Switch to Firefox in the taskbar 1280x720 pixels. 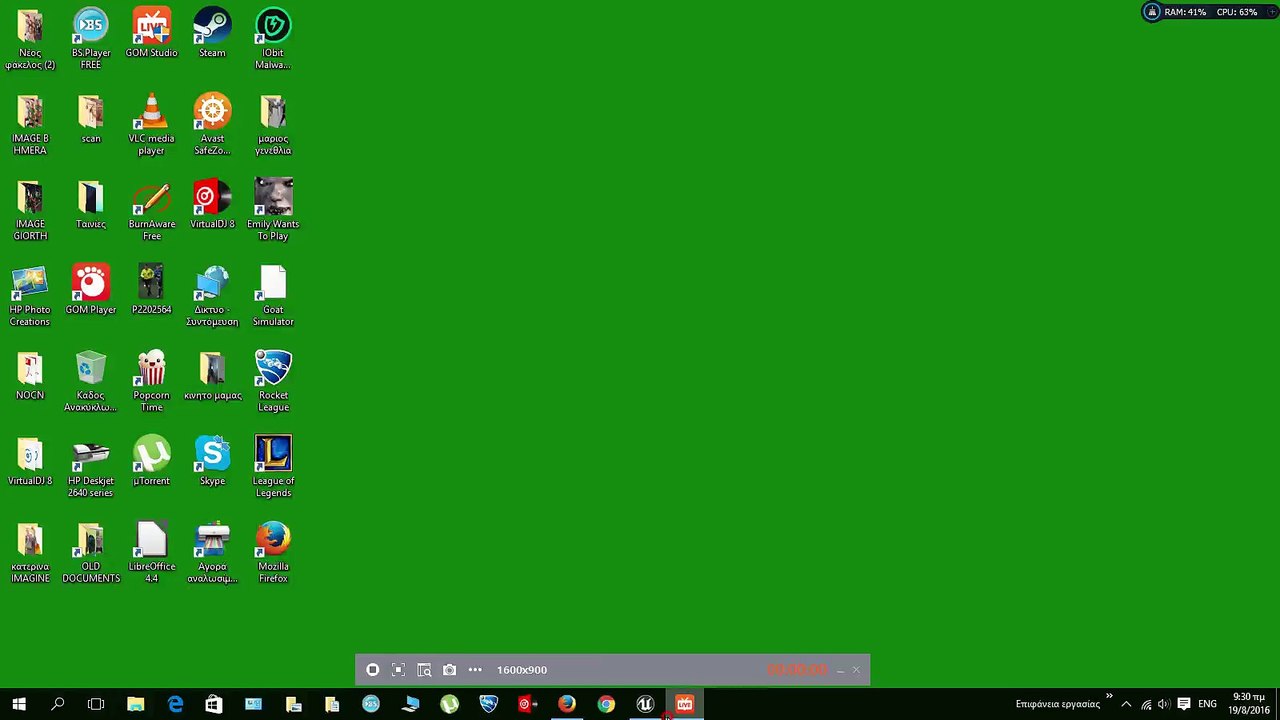click(x=567, y=704)
